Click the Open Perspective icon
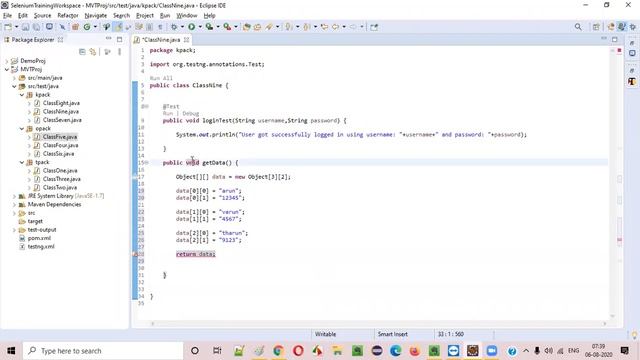This screenshot has width=640, height=360. tap(596, 27)
